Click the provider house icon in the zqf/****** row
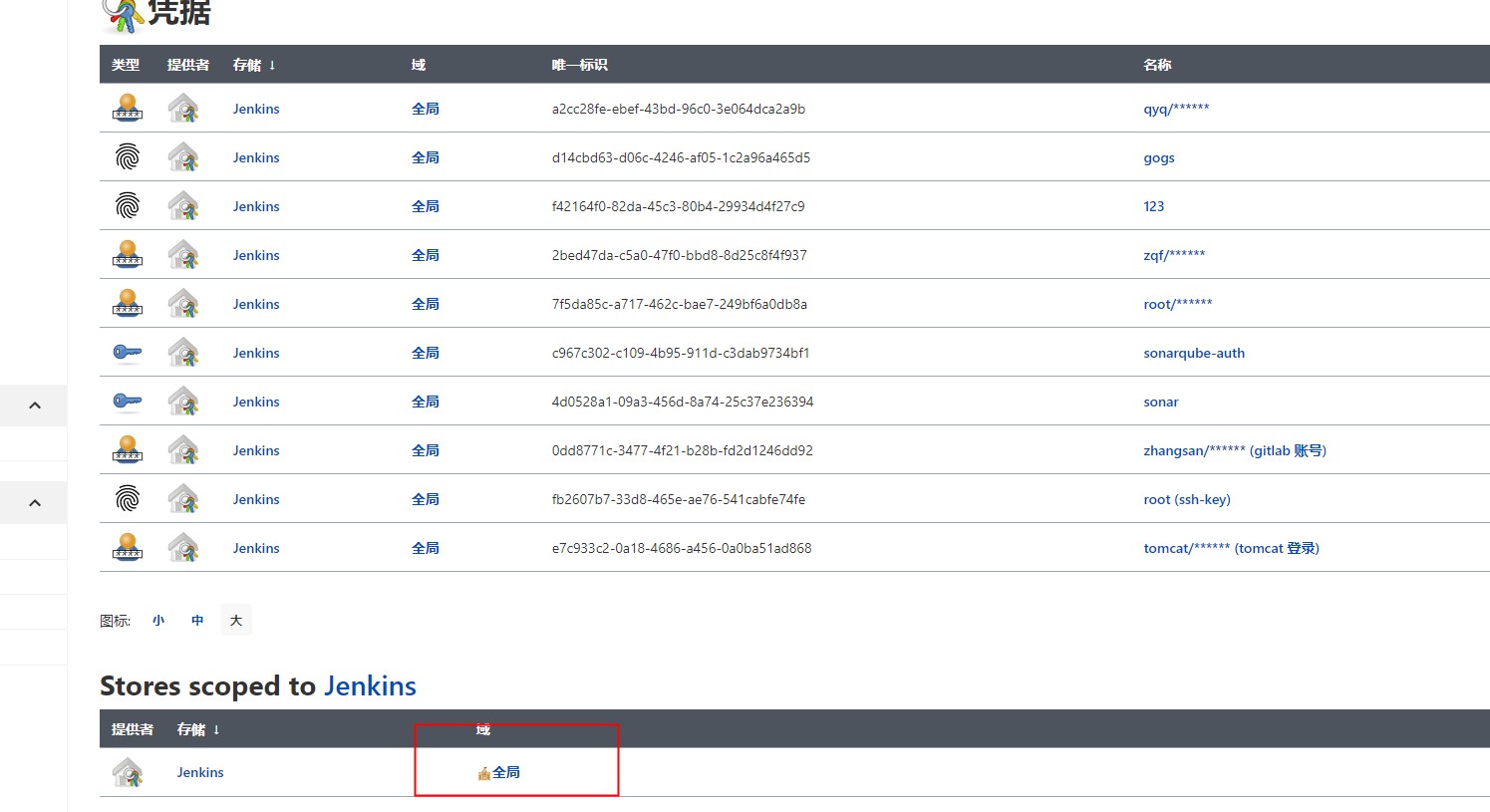Viewport: 1490px width, 812px height. tap(183, 254)
